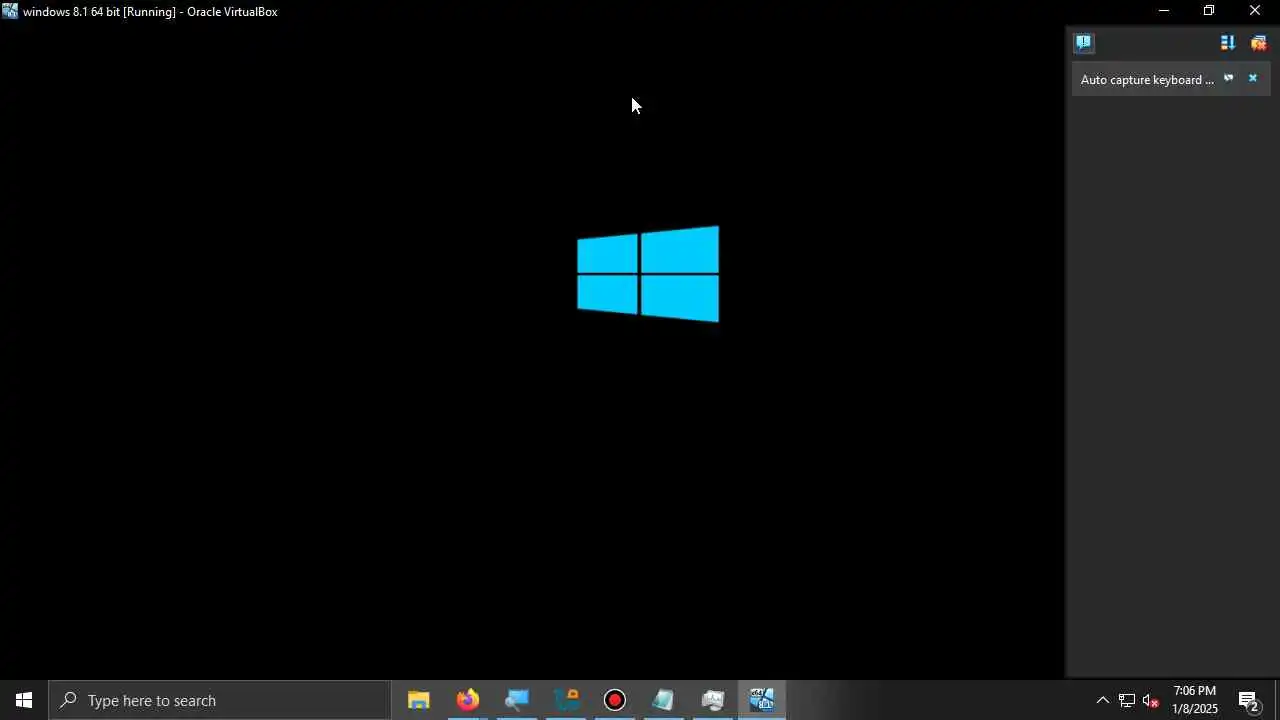Viewport: 1280px width, 720px height.
Task: Open the Windows Start menu
Action: click(x=24, y=700)
